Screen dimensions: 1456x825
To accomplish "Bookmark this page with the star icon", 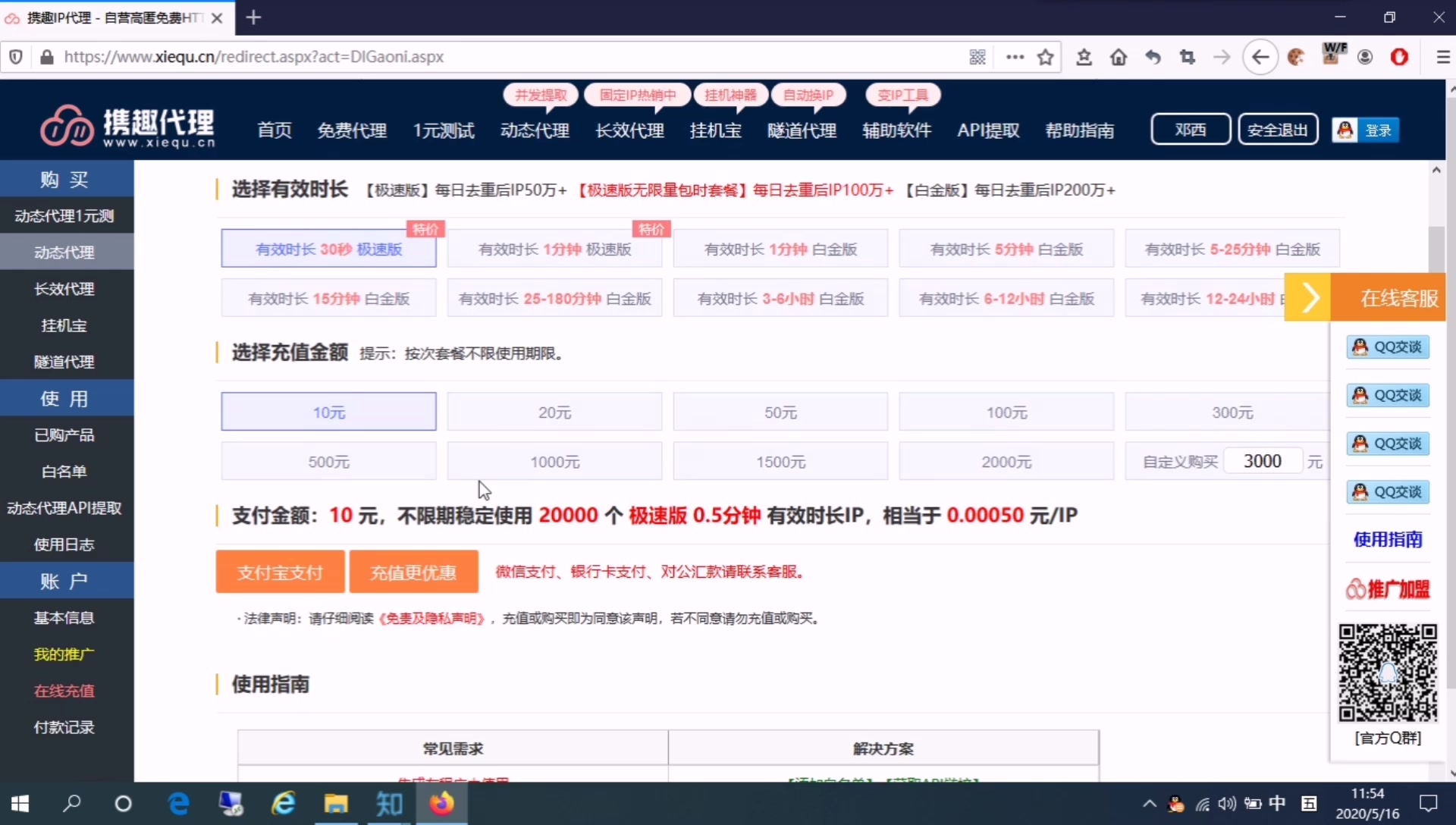I will pyautogui.click(x=1046, y=57).
